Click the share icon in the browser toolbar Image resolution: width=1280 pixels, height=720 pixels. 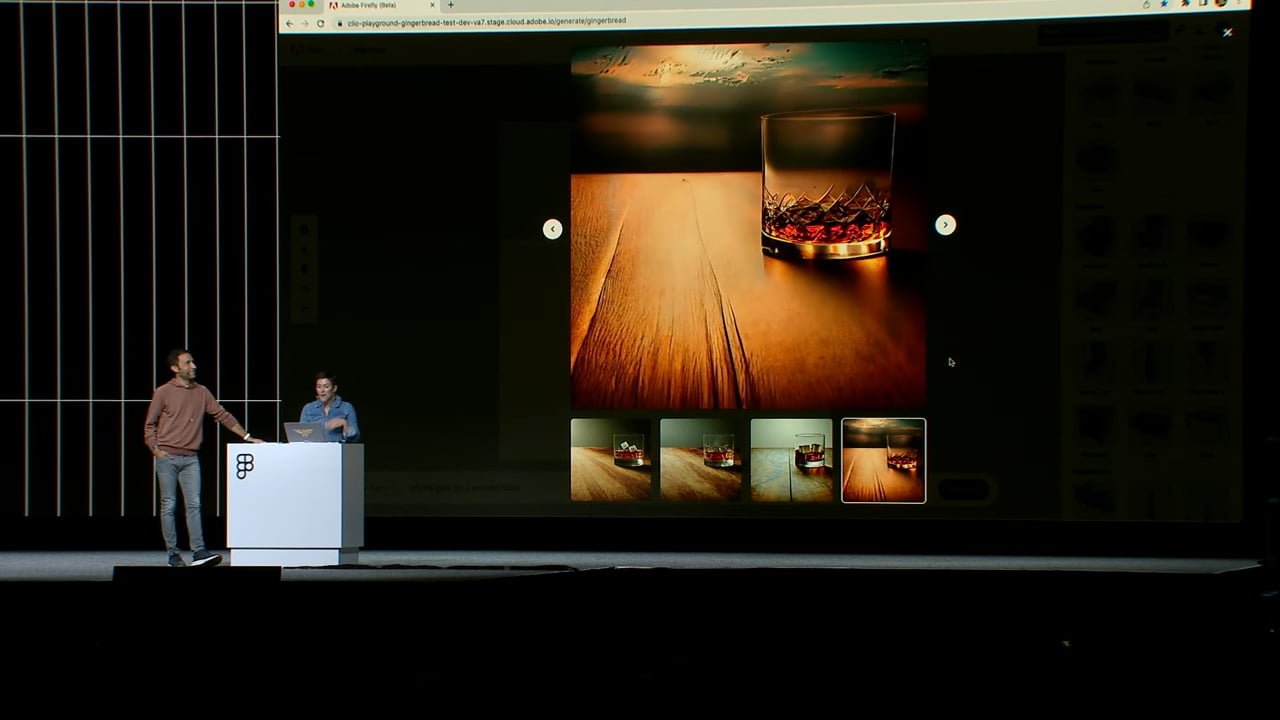tap(1146, 5)
